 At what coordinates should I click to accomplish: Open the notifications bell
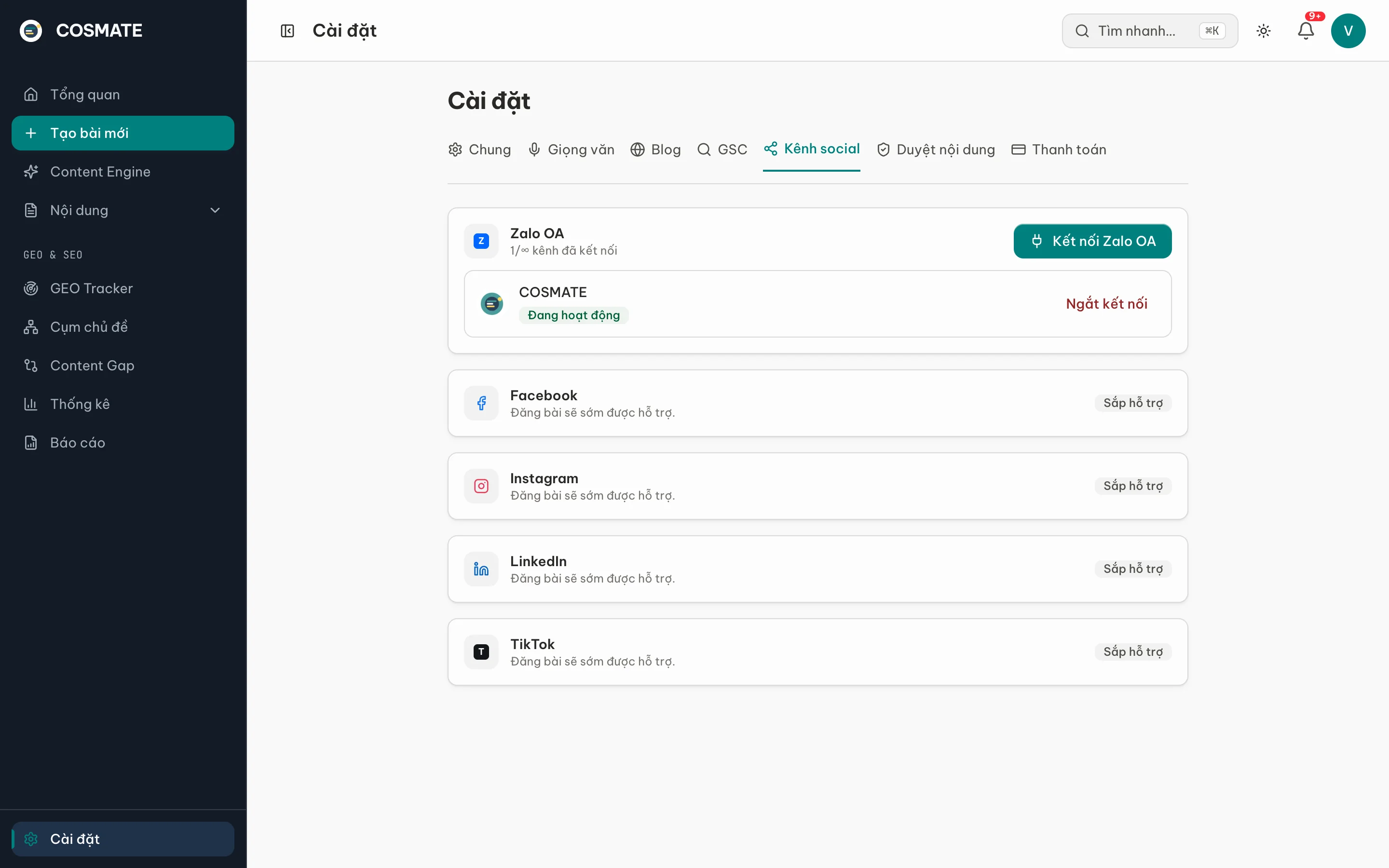(1306, 31)
